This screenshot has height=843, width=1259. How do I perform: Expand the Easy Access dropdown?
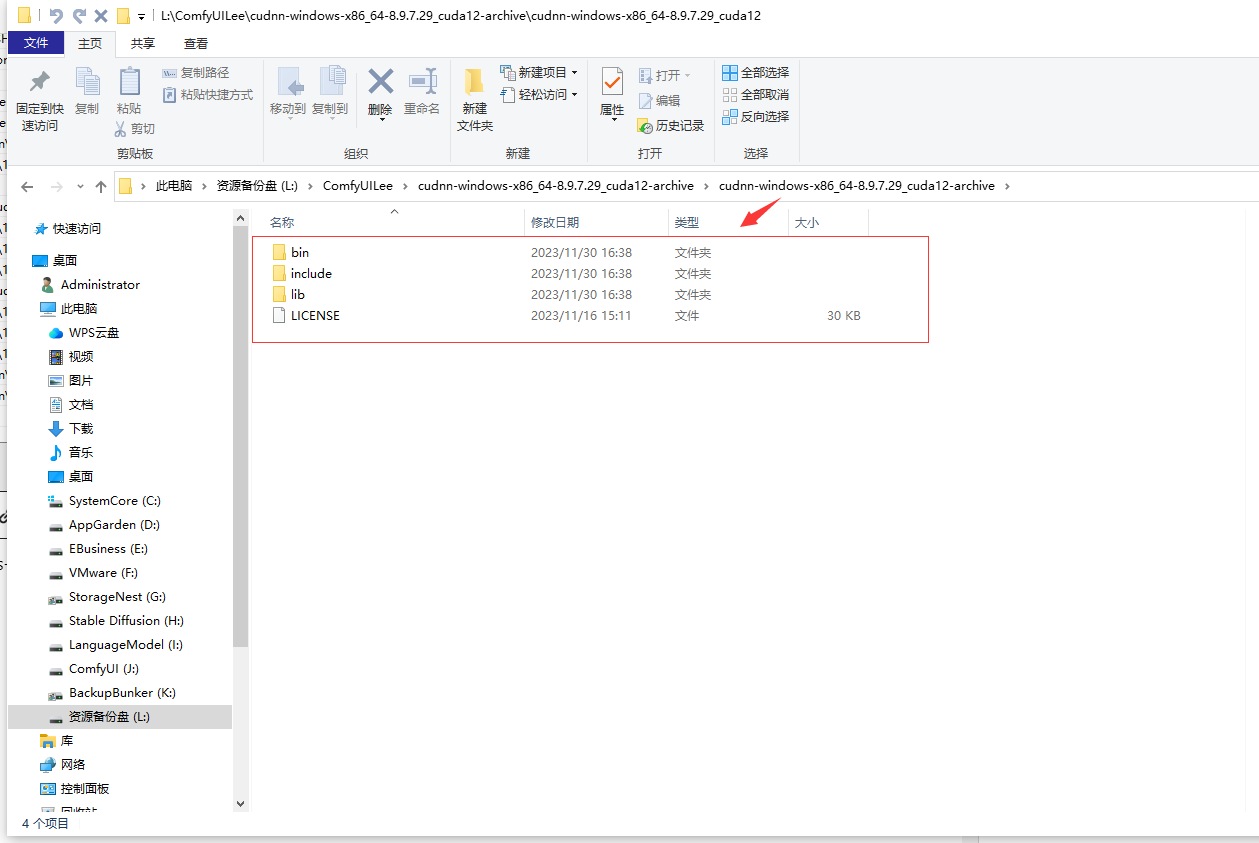539,94
